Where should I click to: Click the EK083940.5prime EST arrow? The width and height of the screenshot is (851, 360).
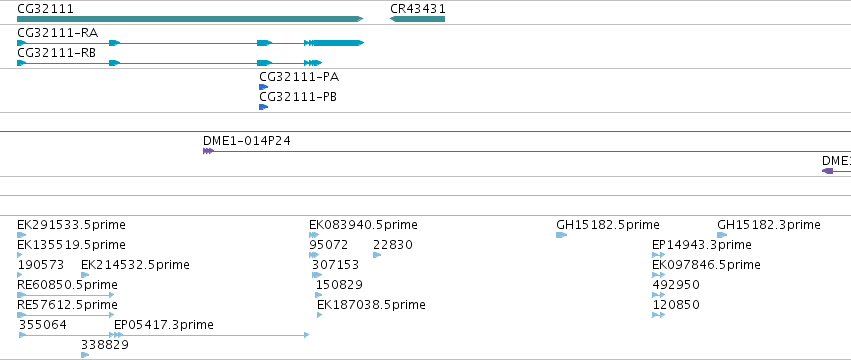point(314,235)
